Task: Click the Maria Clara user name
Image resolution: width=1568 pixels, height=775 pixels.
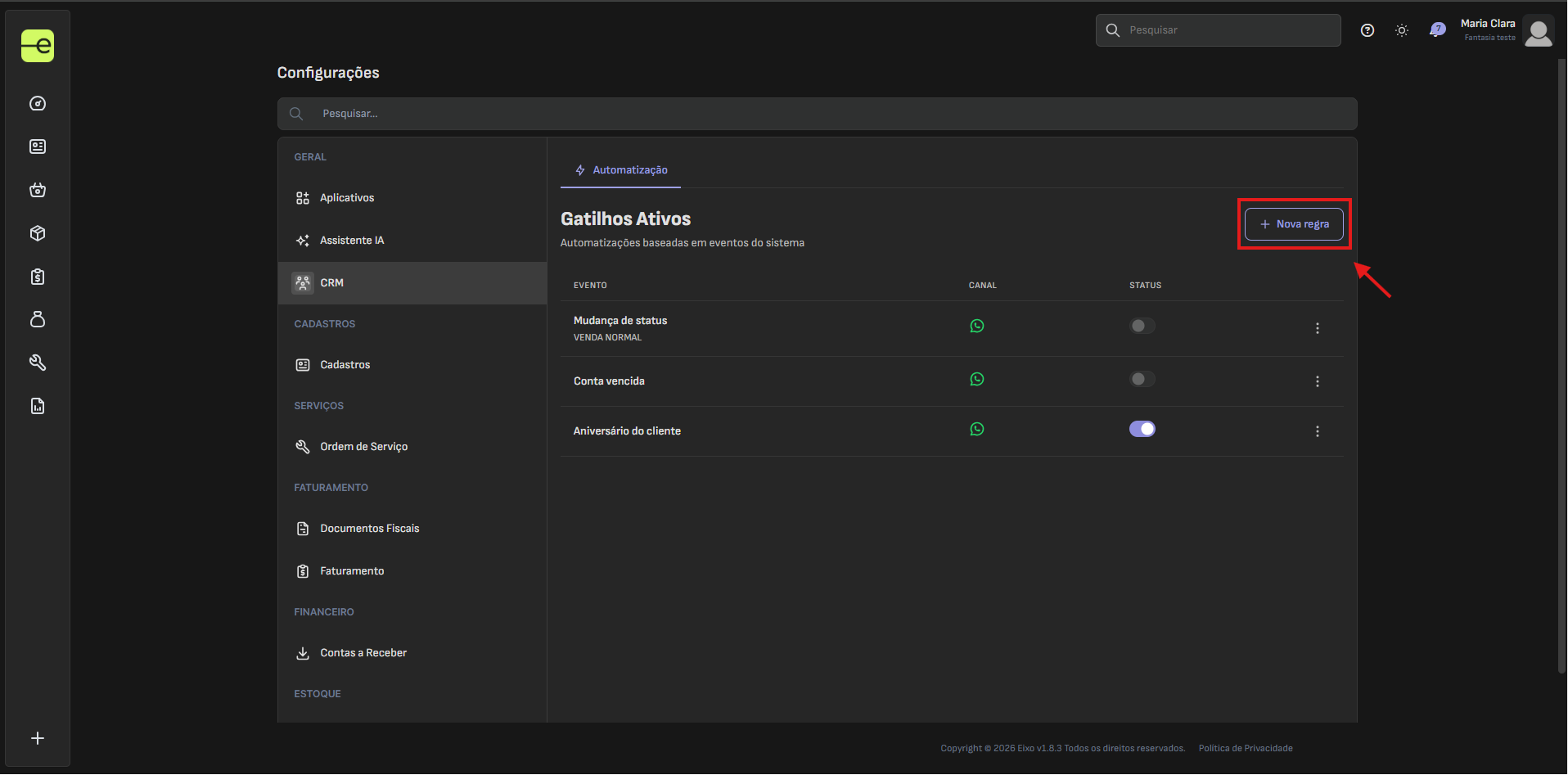Action: click(1488, 24)
